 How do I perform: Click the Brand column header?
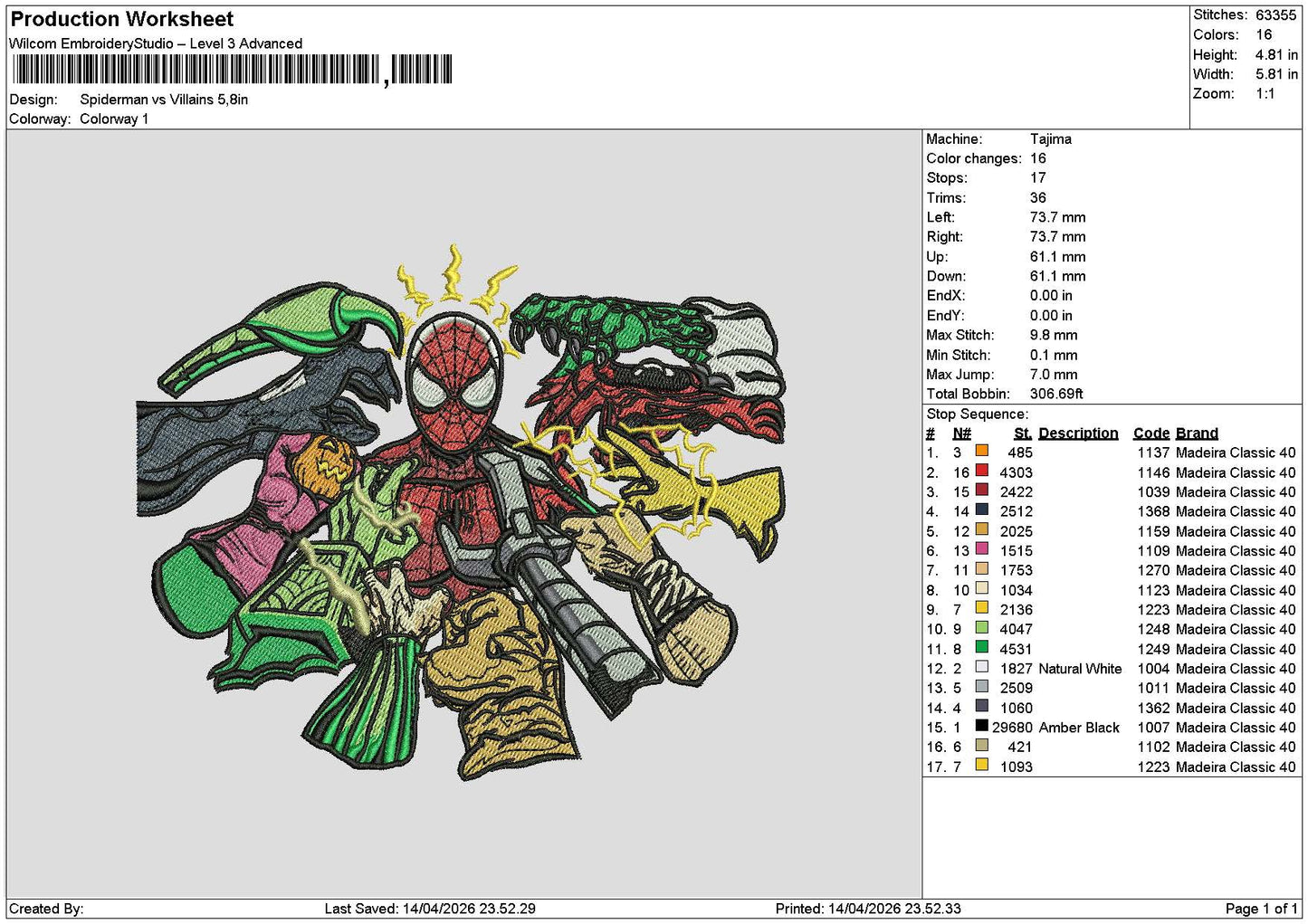tap(1197, 433)
